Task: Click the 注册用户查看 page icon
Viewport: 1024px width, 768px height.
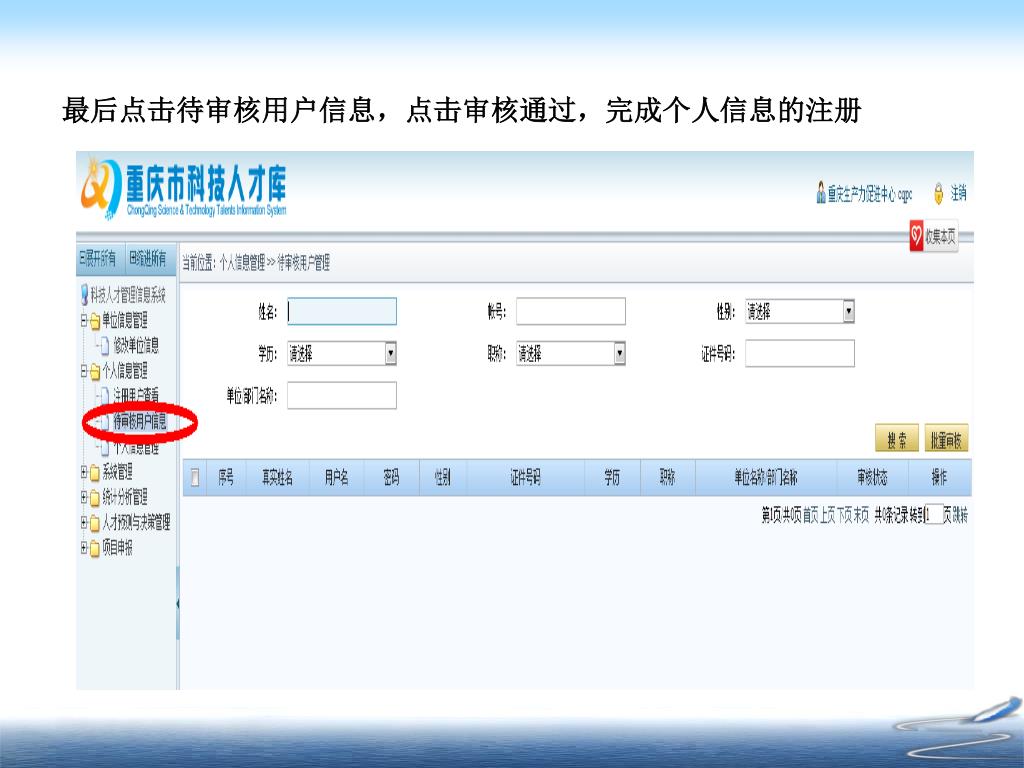Action: pyautogui.click(x=105, y=396)
